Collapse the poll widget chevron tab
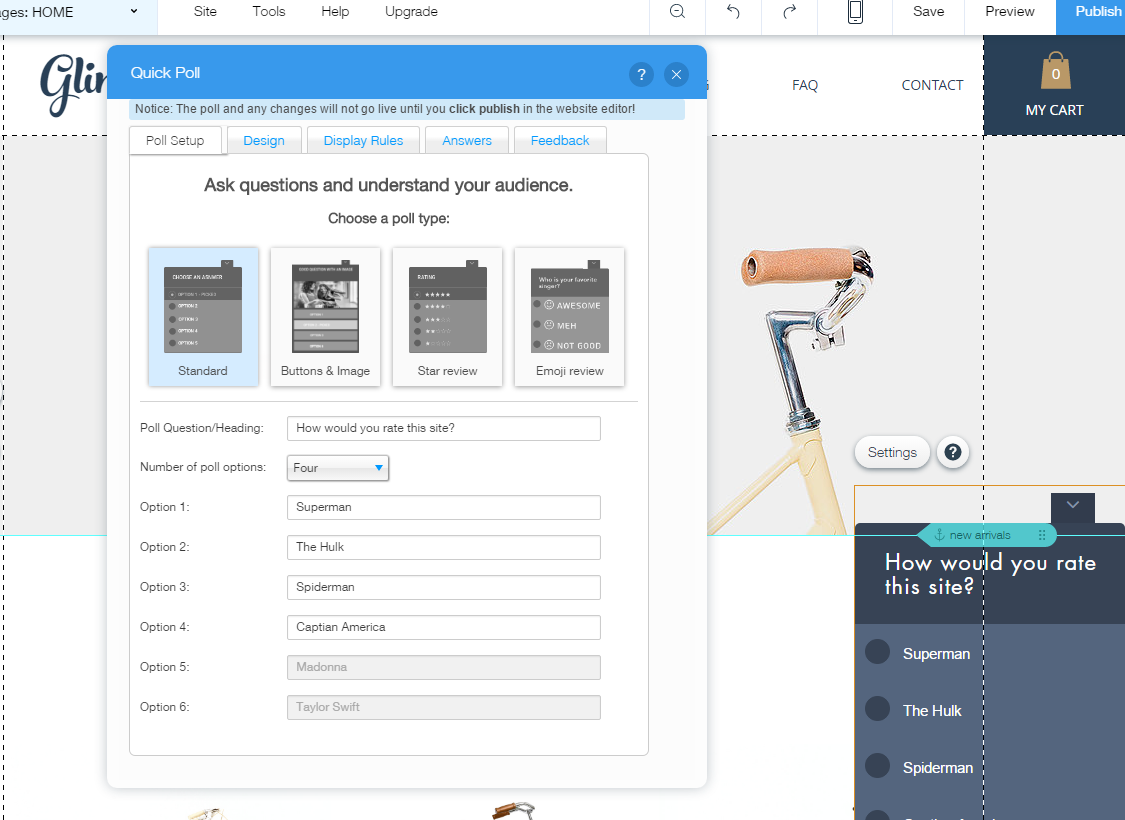Screen dimensions: 1125x820 tap(1073, 506)
